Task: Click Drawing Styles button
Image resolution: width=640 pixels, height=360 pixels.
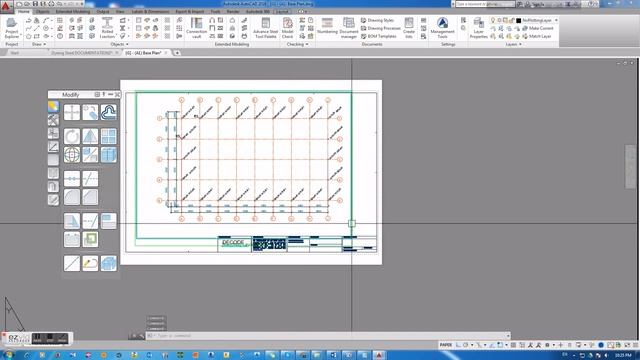Action: (378, 20)
